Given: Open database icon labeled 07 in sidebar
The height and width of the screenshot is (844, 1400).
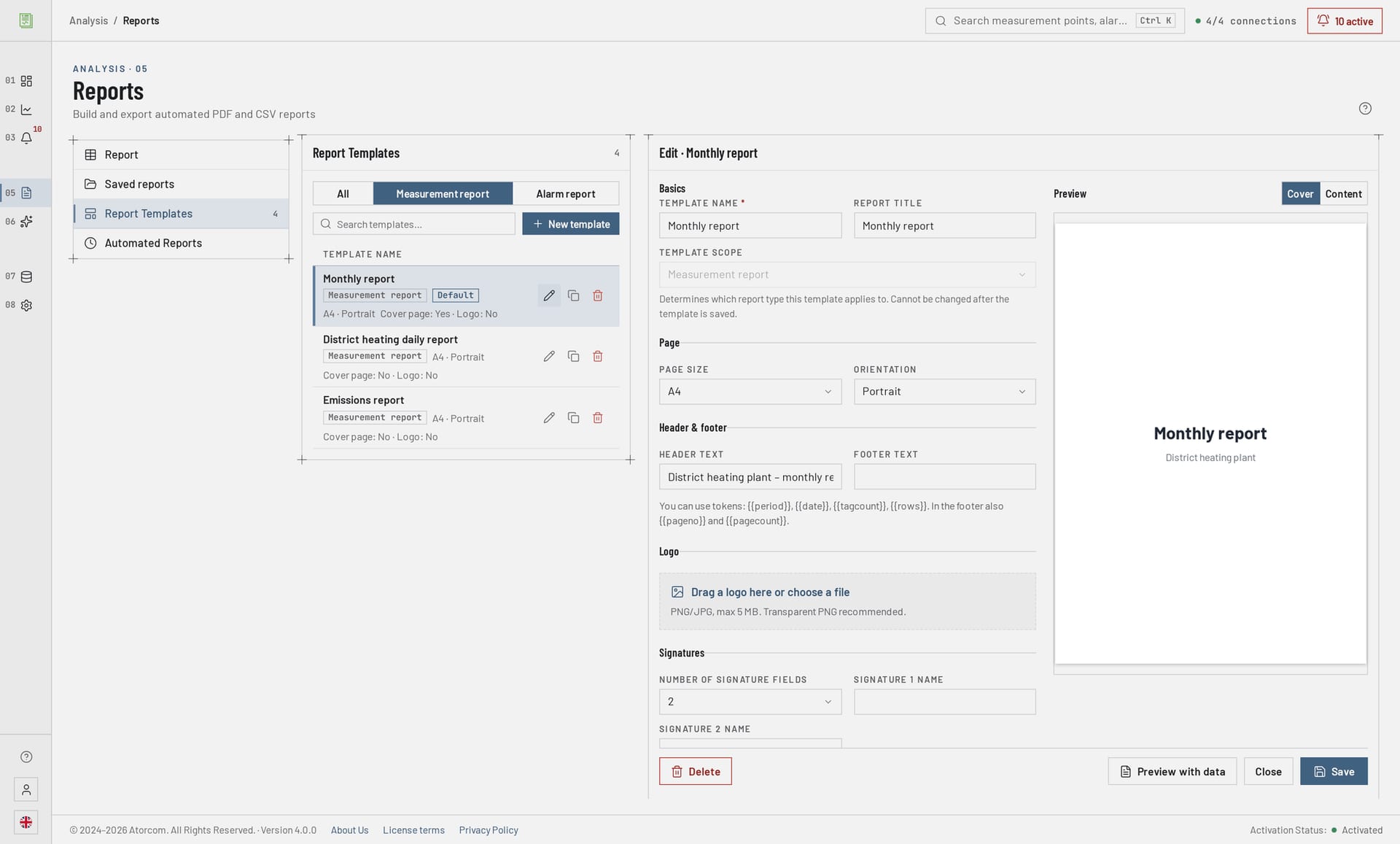Looking at the screenshot, I should (26, 276).
